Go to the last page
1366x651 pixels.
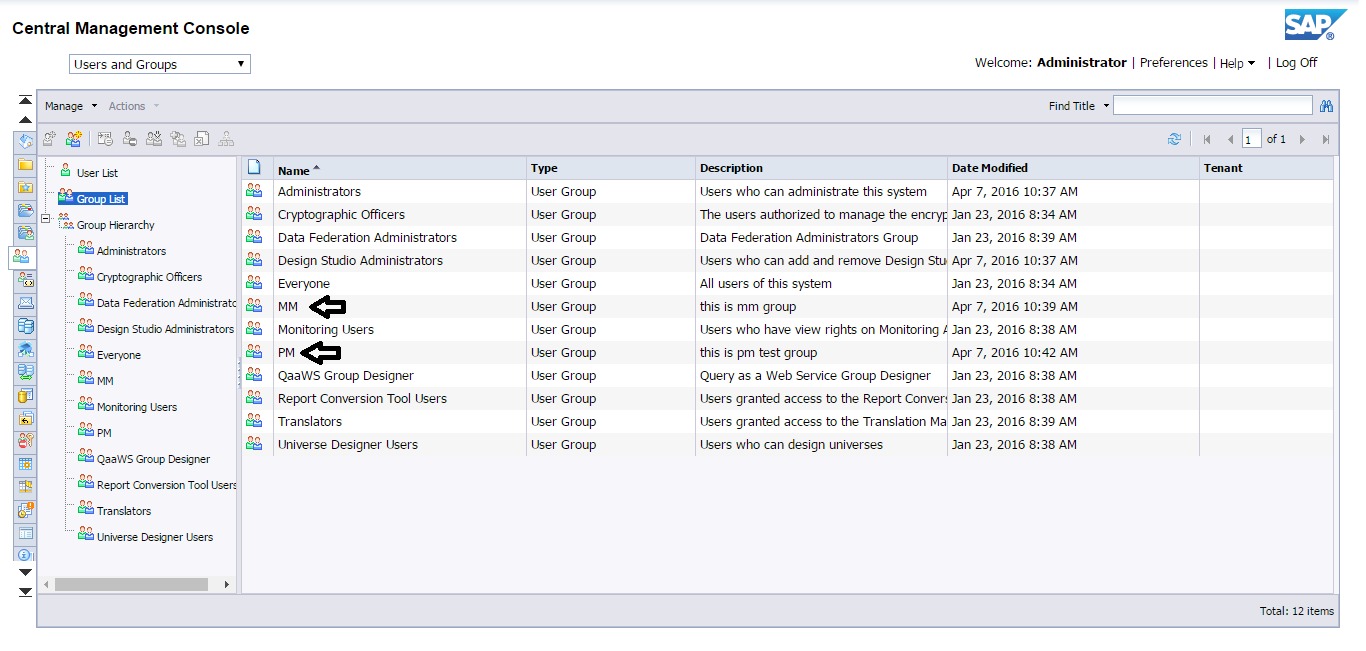pyautogui.click(x=1326, y=139)
